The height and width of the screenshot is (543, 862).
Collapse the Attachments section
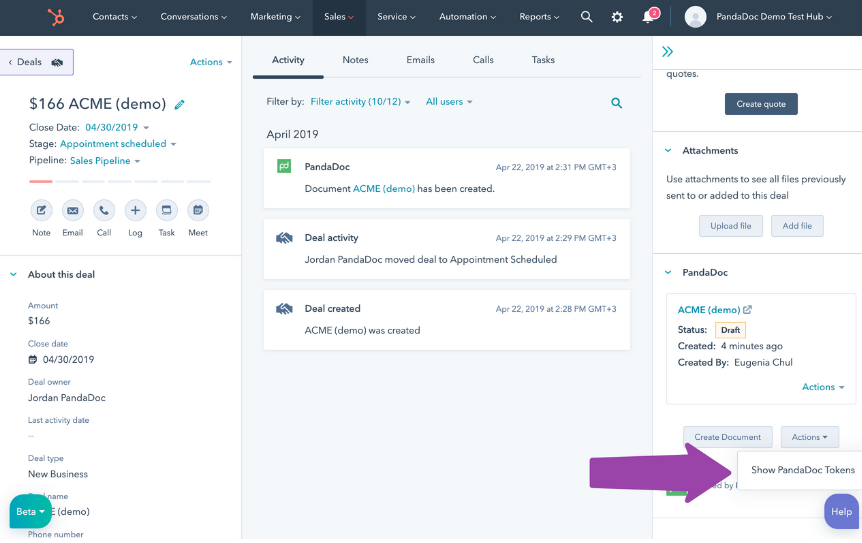coord(668,151)
